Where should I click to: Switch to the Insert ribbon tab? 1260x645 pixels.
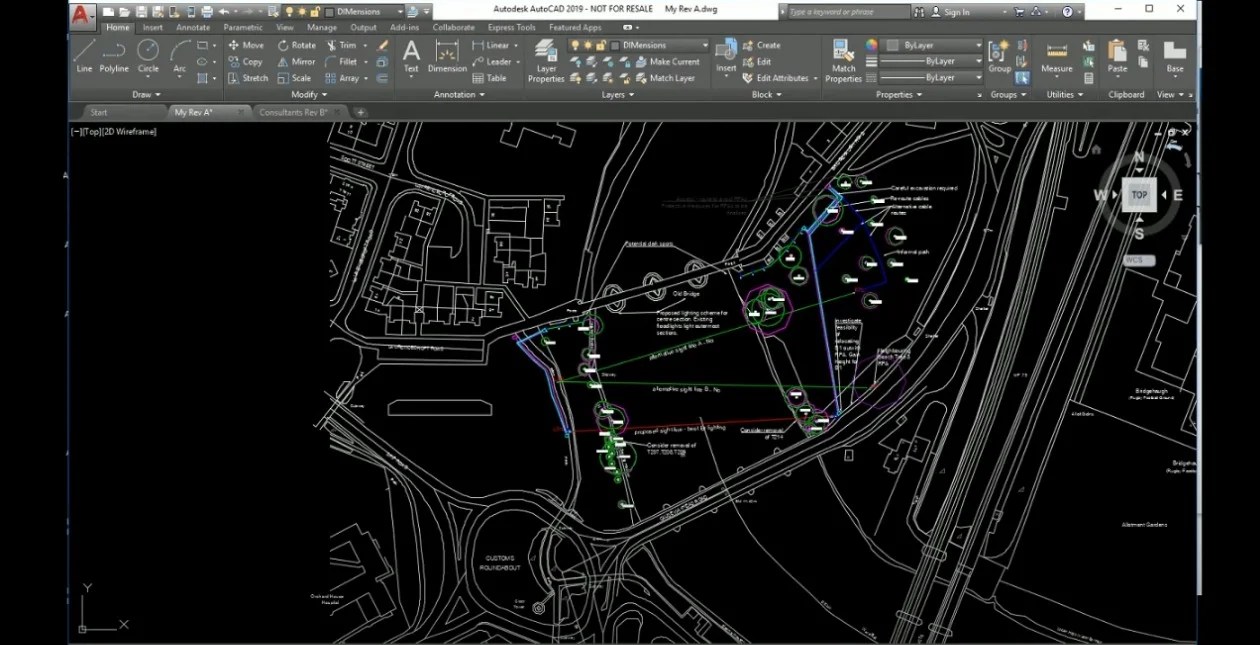[x=152, y=27]
